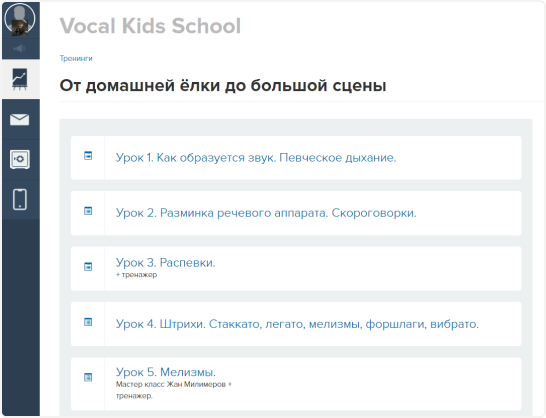
Task: Click the '+ тренажер' subtitle under Урок 3
Action: pyautogui.click(x=136, y=275)
